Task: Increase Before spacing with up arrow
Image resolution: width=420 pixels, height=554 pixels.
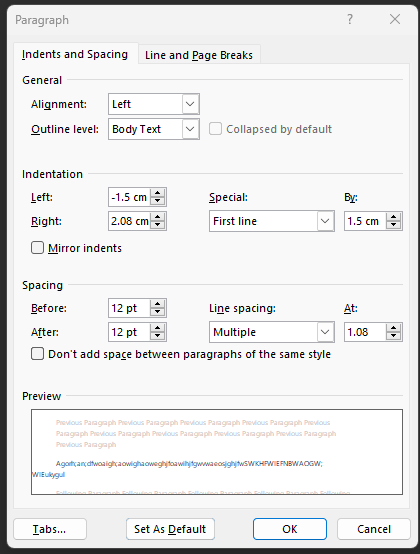Action: (x=158, y=304)
